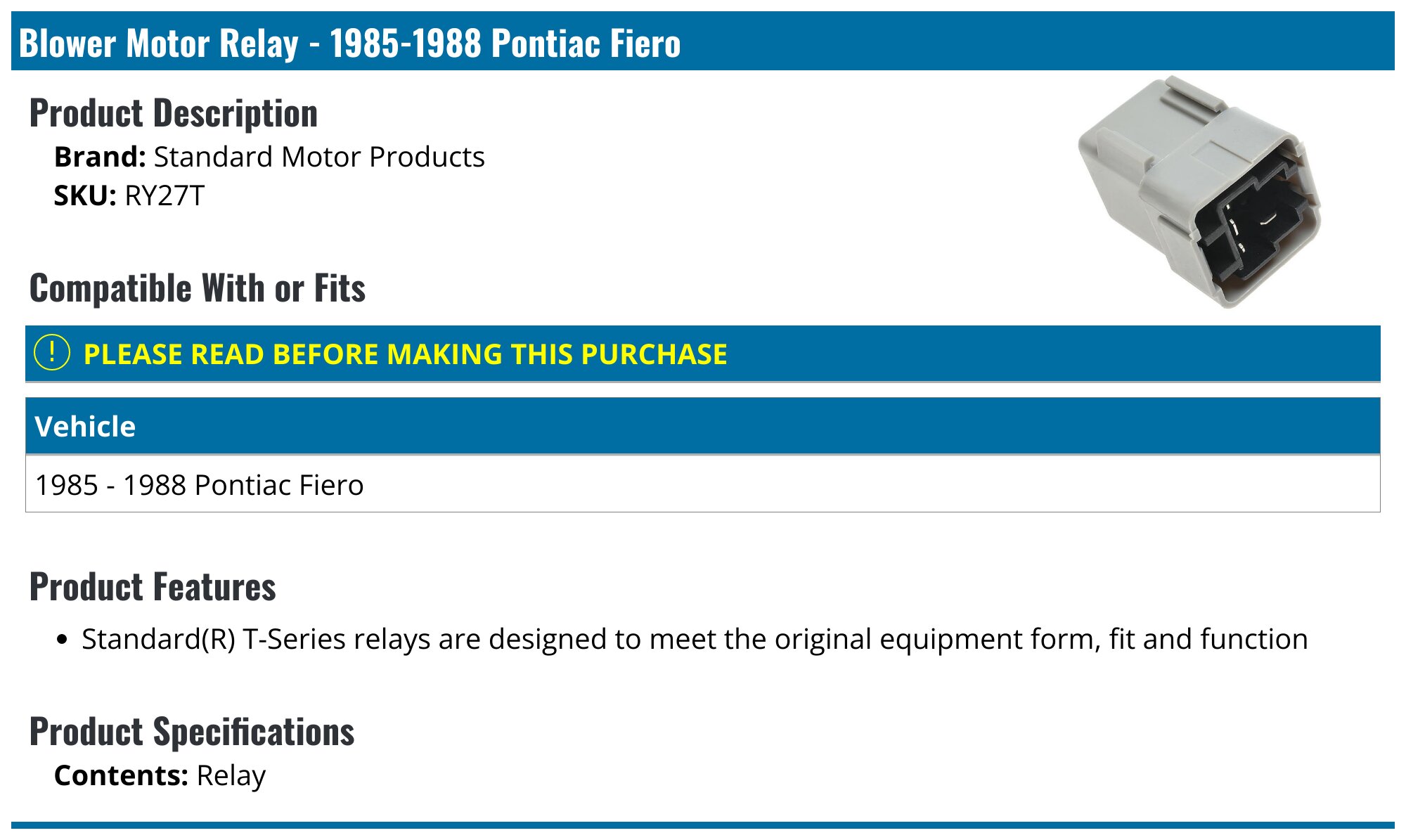Click the bold SKU: label
Viewport: 1406px width, 840px height.
[85, 195]
